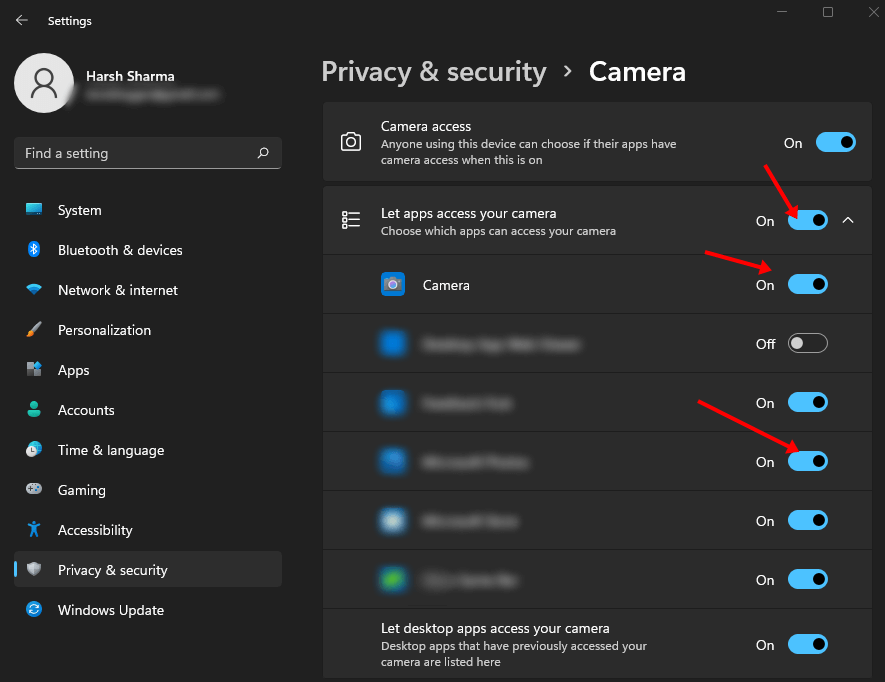Collapse the Let apps access camera section
The width and height of the screenshot is (885, 682).
848,221
